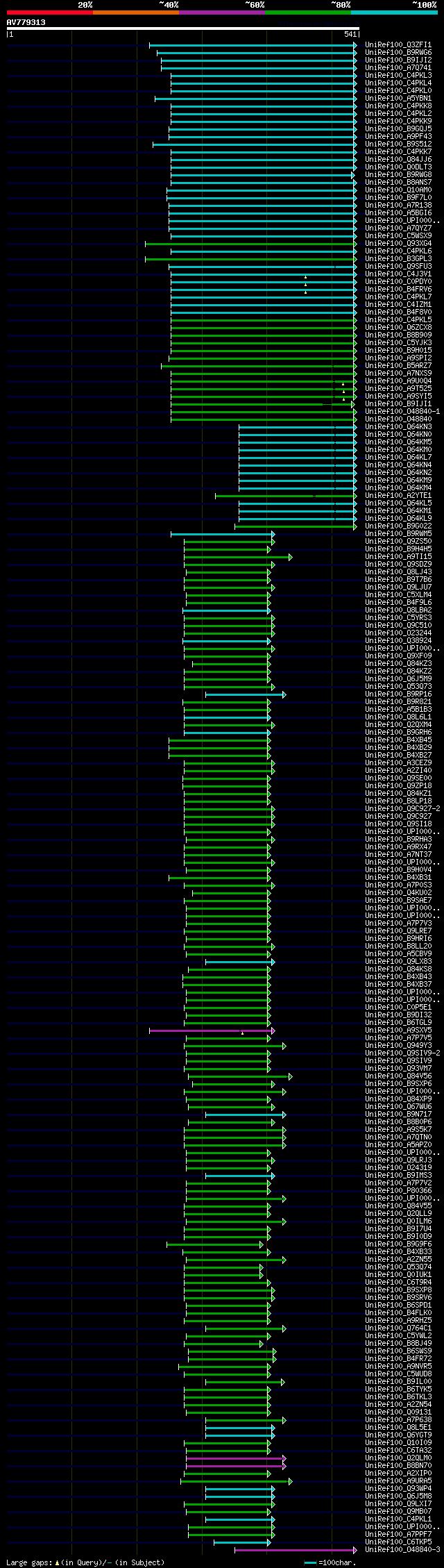Select the UniRef100_B3GPL3 label
This screenshot has width=444, height=1568.
click(398, 259)
